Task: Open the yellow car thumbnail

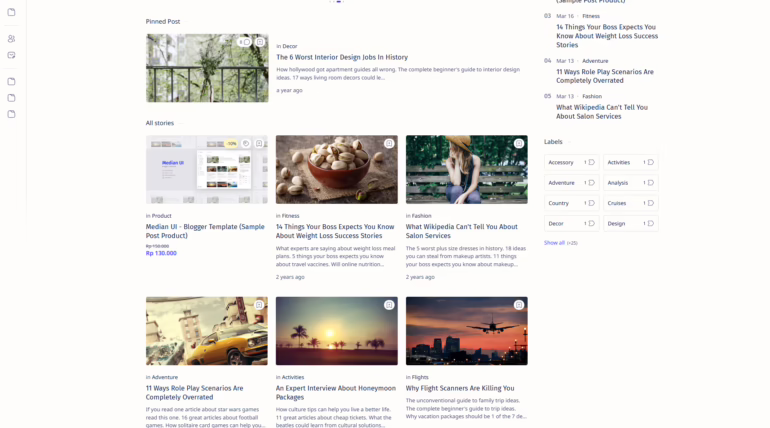Action: pos(207,331)
